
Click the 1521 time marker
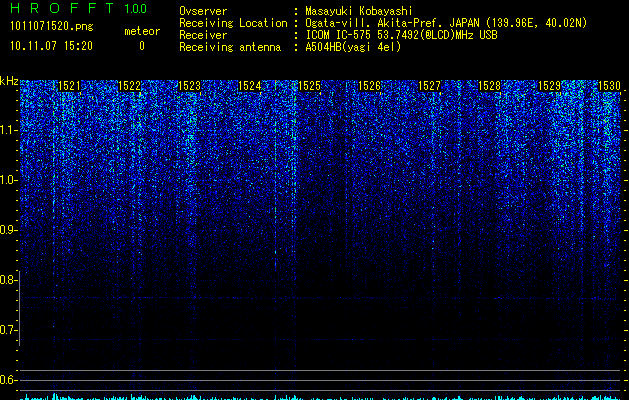(x=69, y=86)
